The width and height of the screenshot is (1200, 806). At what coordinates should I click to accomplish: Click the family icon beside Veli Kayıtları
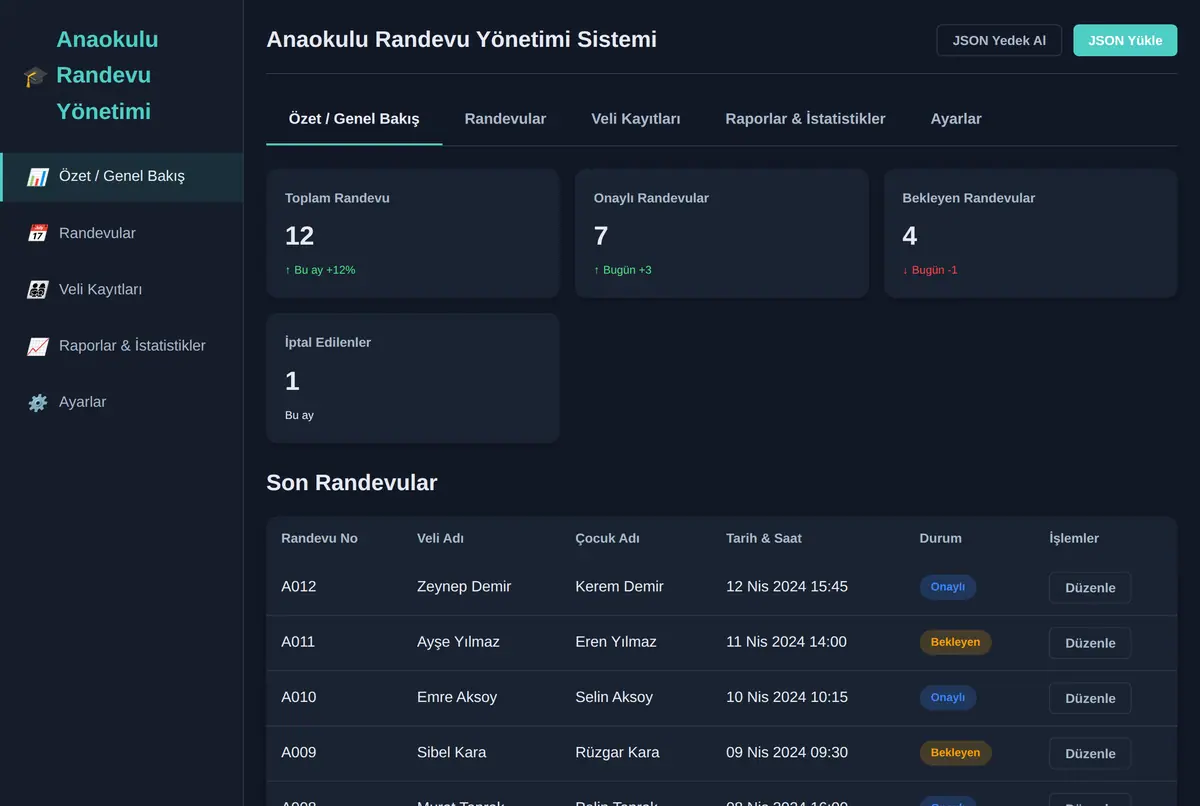pos(38,290)
